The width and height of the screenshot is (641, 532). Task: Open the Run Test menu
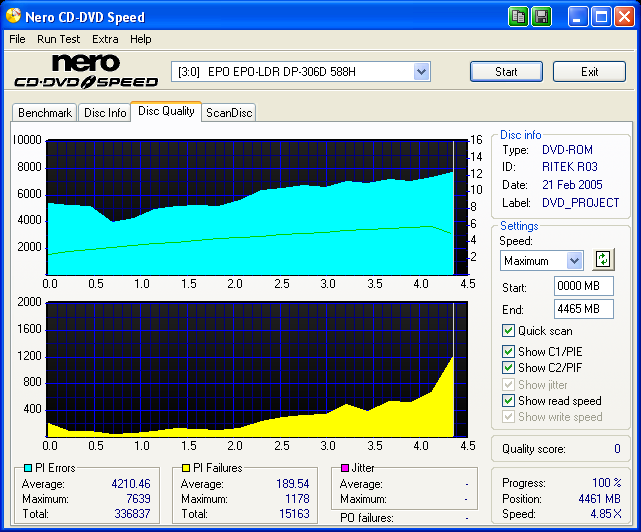point(59,39)
